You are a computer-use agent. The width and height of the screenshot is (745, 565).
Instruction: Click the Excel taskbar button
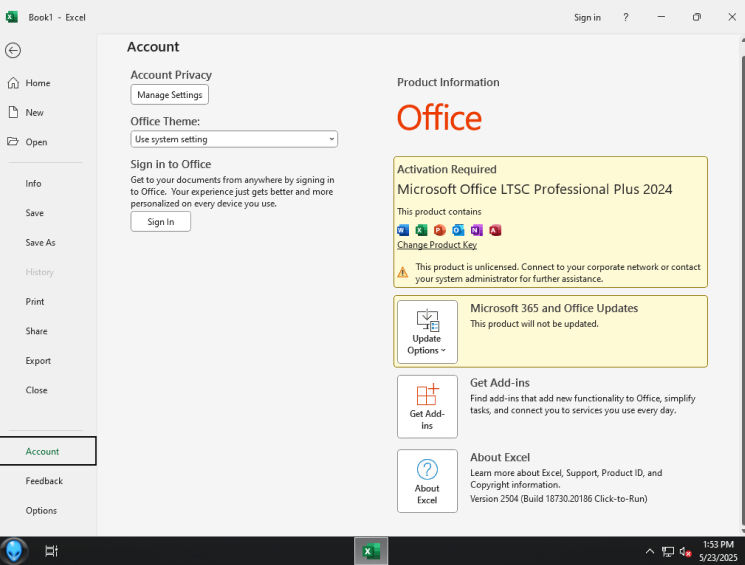[x=371, y=551]
